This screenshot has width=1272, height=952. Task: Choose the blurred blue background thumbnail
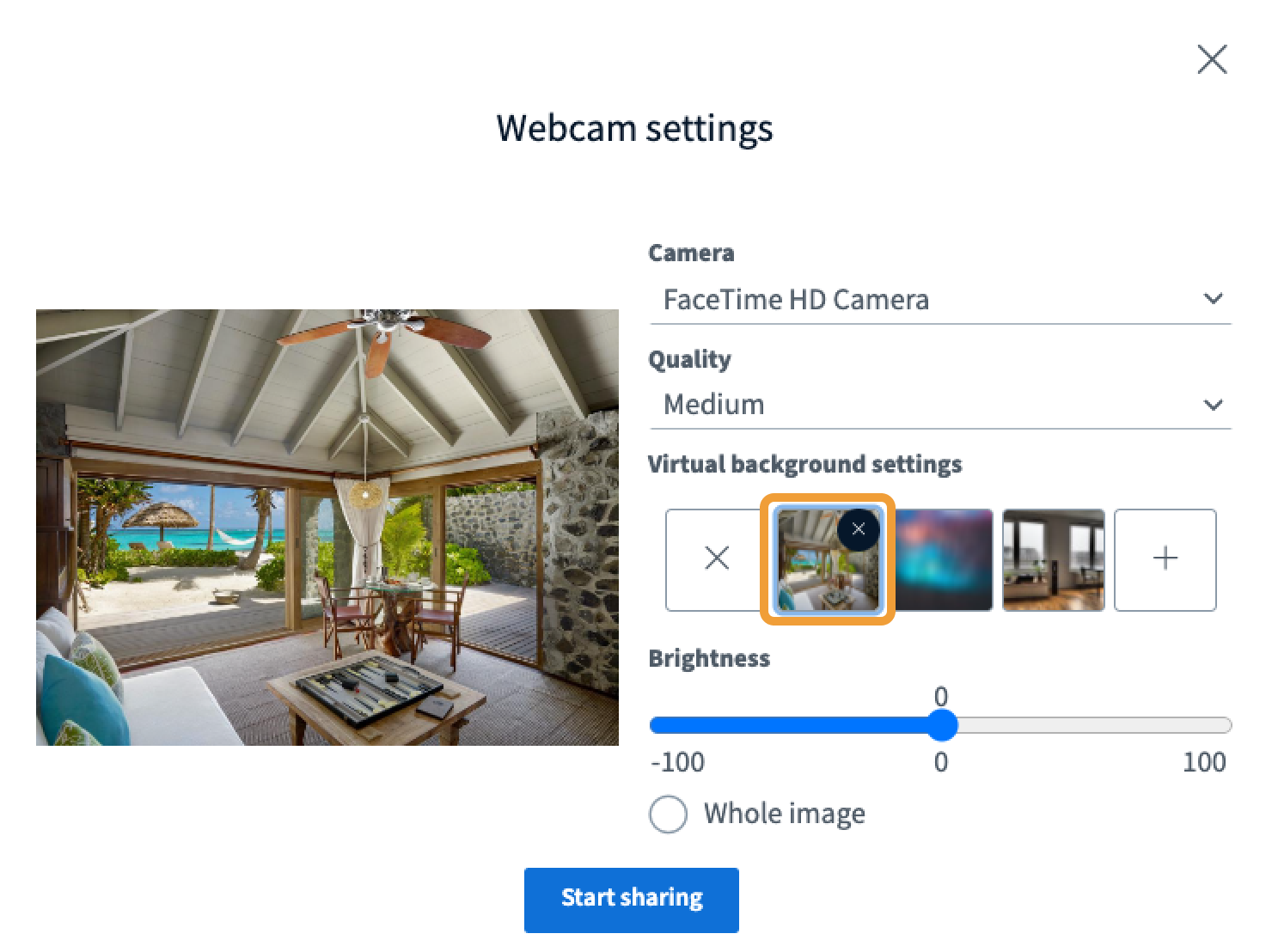943,559
